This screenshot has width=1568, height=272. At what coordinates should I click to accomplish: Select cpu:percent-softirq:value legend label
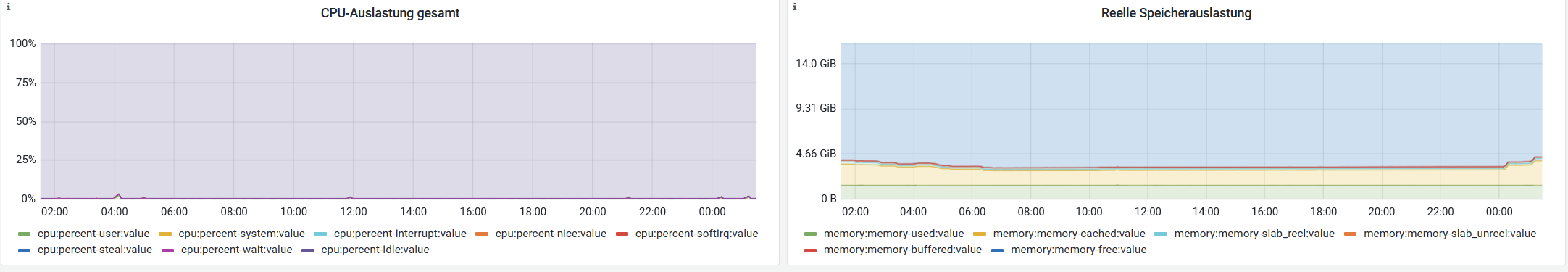point(696,234)
